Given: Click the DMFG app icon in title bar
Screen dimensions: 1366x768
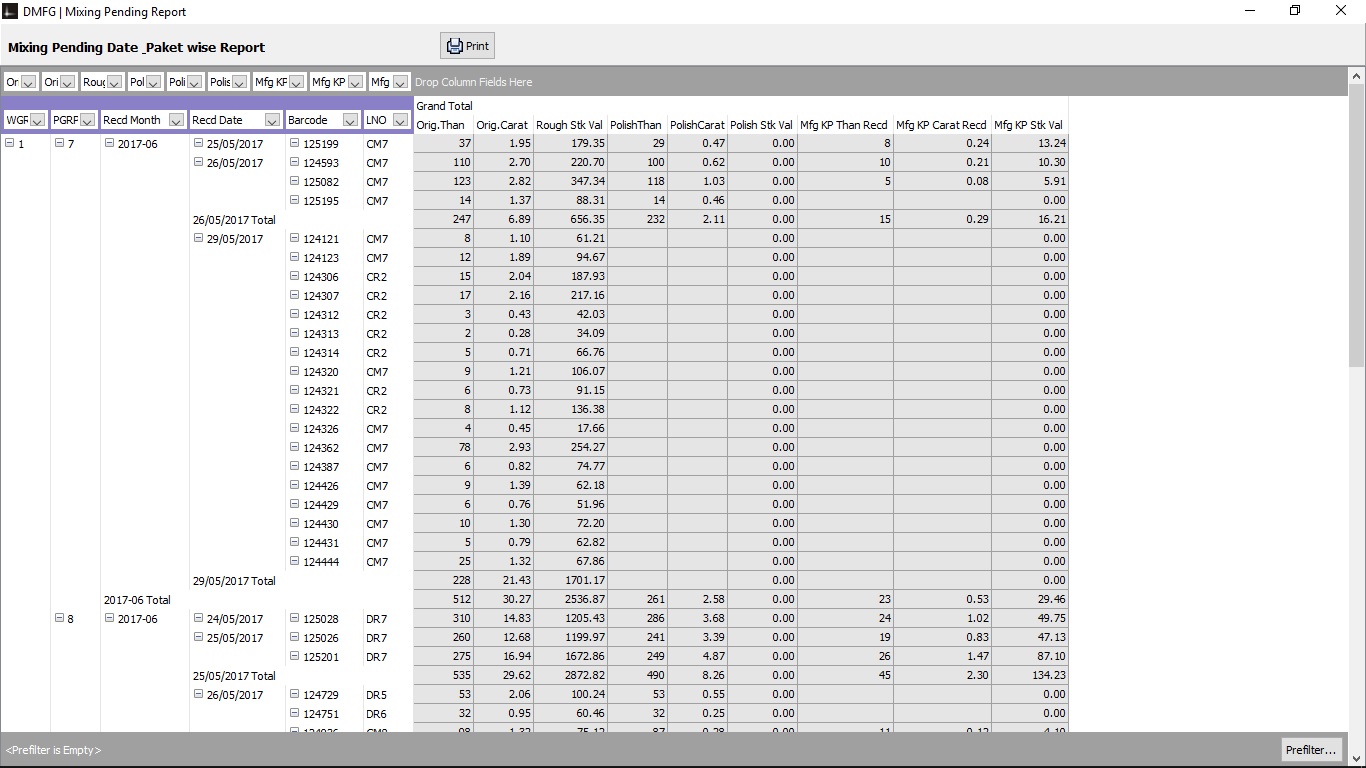Looking at the screenshot, I should 11,11.
